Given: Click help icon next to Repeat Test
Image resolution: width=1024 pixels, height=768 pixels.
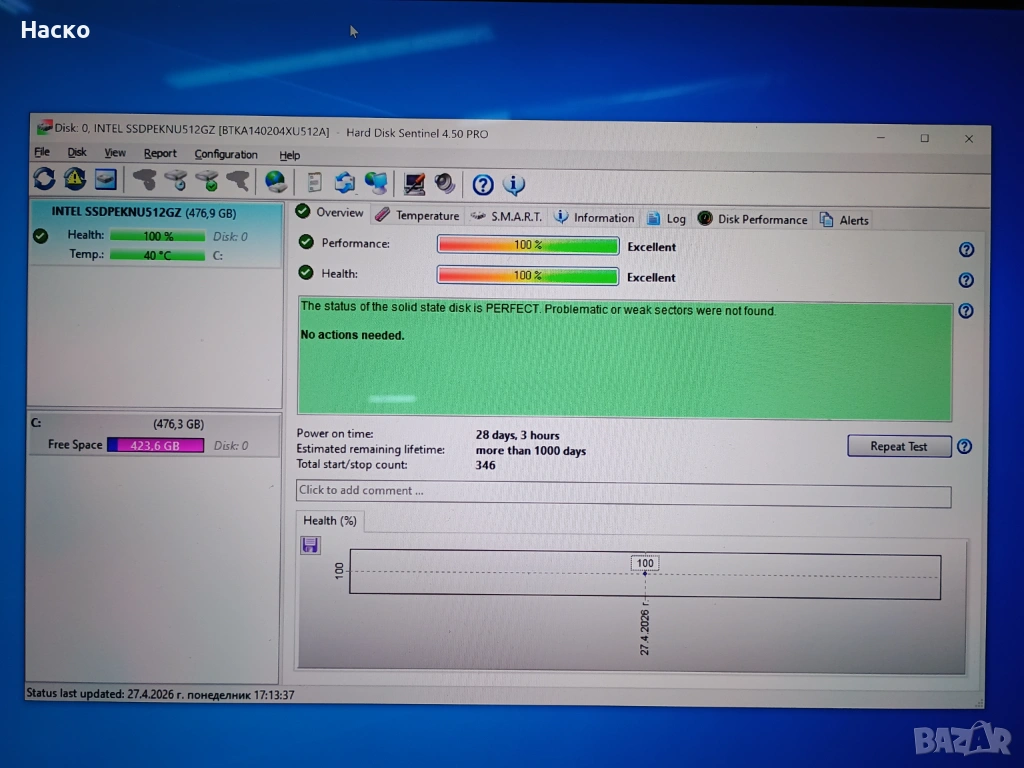Looking at the screenshot, I should tap(964, 447).
